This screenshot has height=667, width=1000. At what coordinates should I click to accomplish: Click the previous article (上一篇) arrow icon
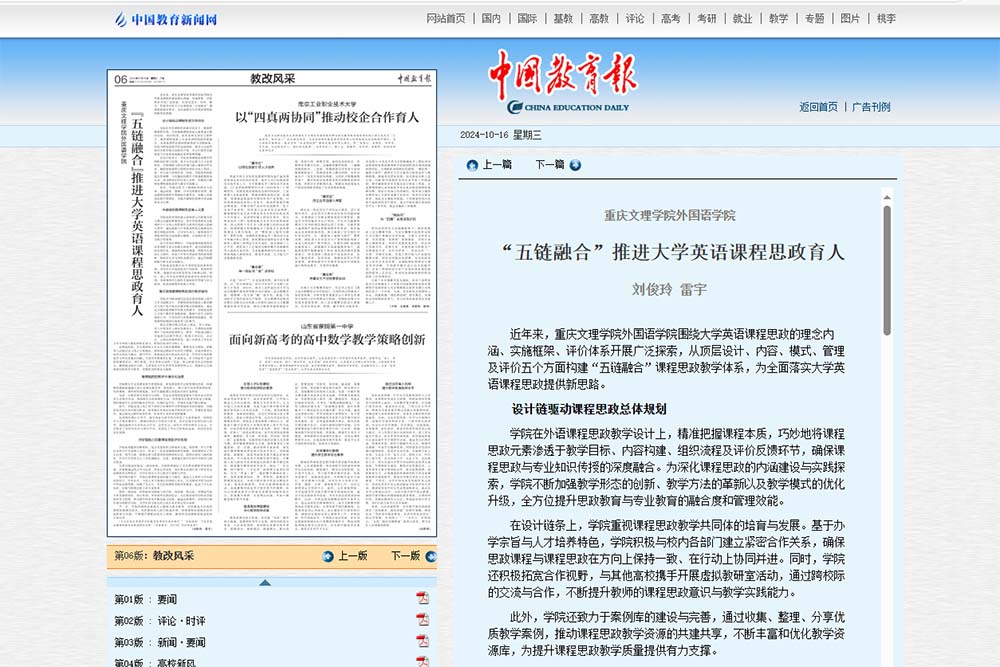[472, 165]
